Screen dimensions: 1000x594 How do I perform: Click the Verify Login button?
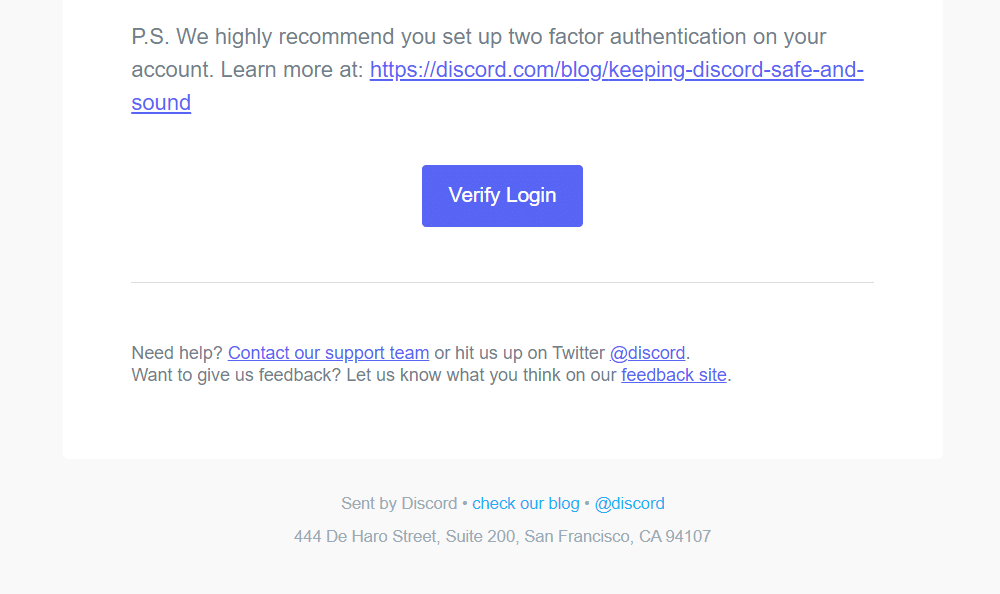point(502,195)
